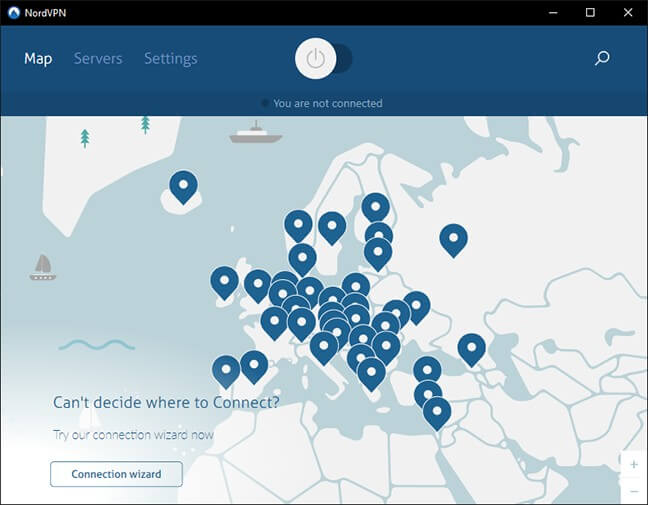Toggle the VPN power switch on
This screenshot has width=648, height=505.
click(323, 58)
